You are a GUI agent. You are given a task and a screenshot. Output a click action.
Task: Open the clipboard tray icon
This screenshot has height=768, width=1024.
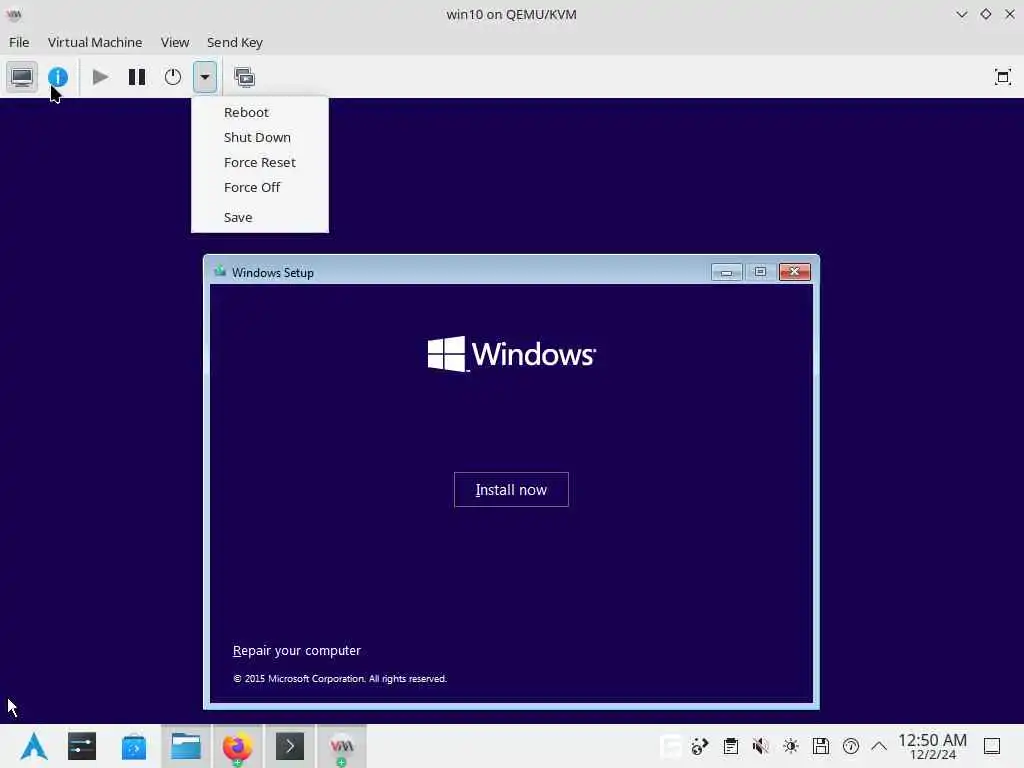pos(731,746)
